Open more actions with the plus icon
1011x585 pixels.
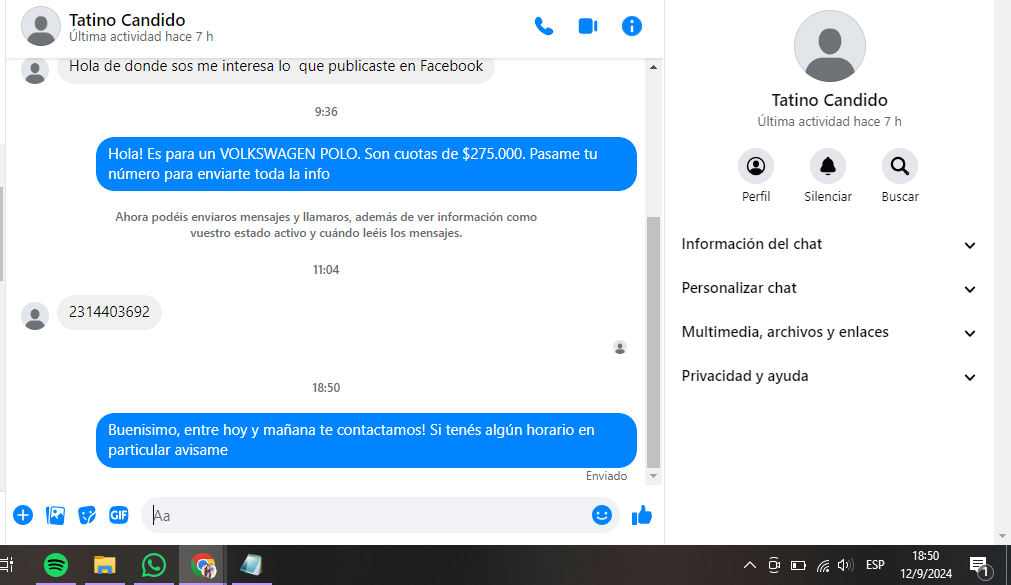(x=23, y=515)
